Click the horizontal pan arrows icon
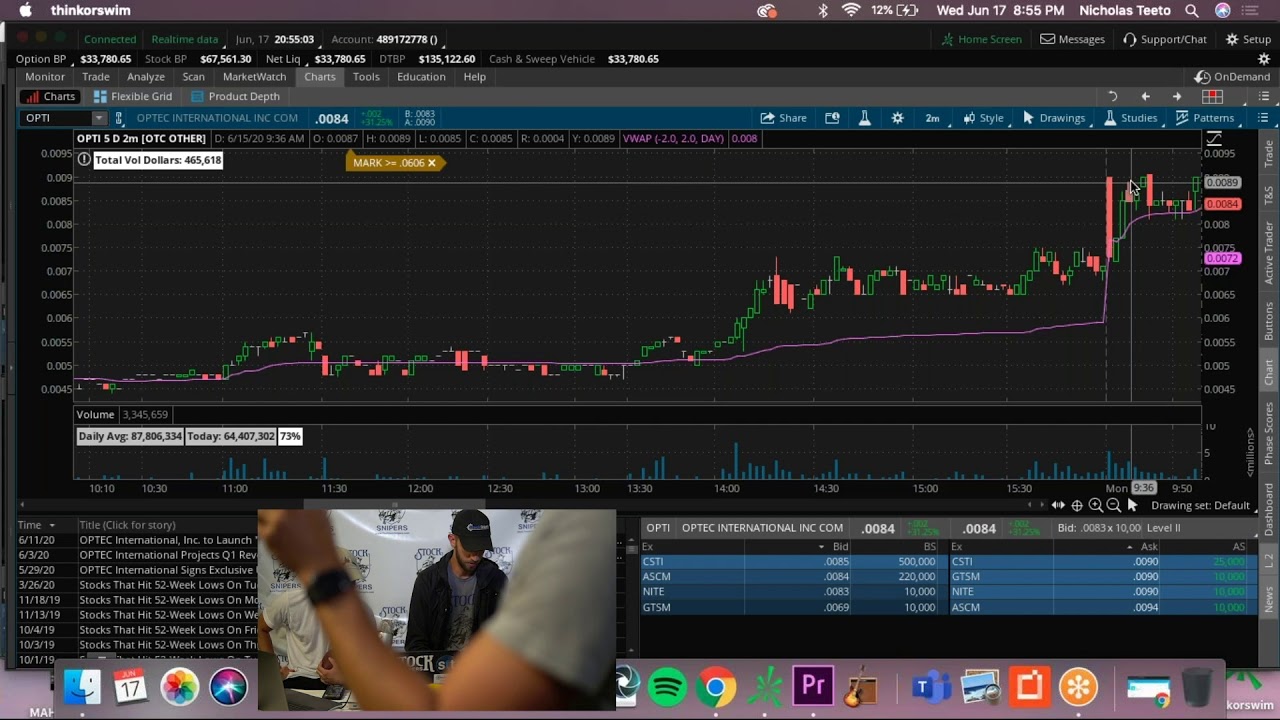Image resolution: width=1280 pixels, height=720 pixels. [1058, 506]
